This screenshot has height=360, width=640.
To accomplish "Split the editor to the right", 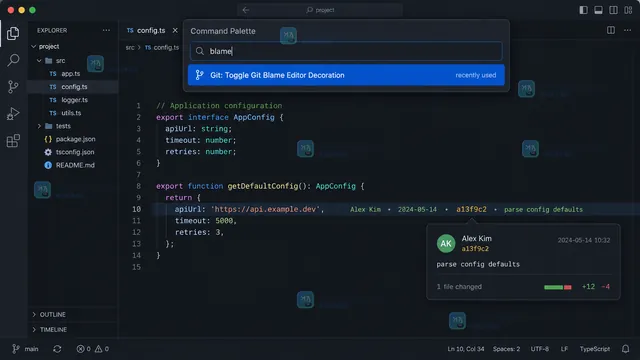I will pyautogui.click(x=611, y=30).
